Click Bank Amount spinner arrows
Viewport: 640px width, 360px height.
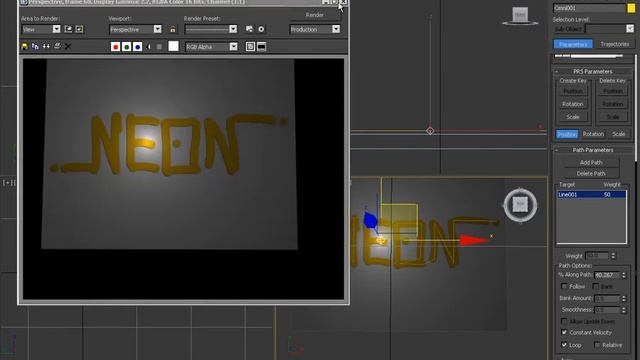623,299
